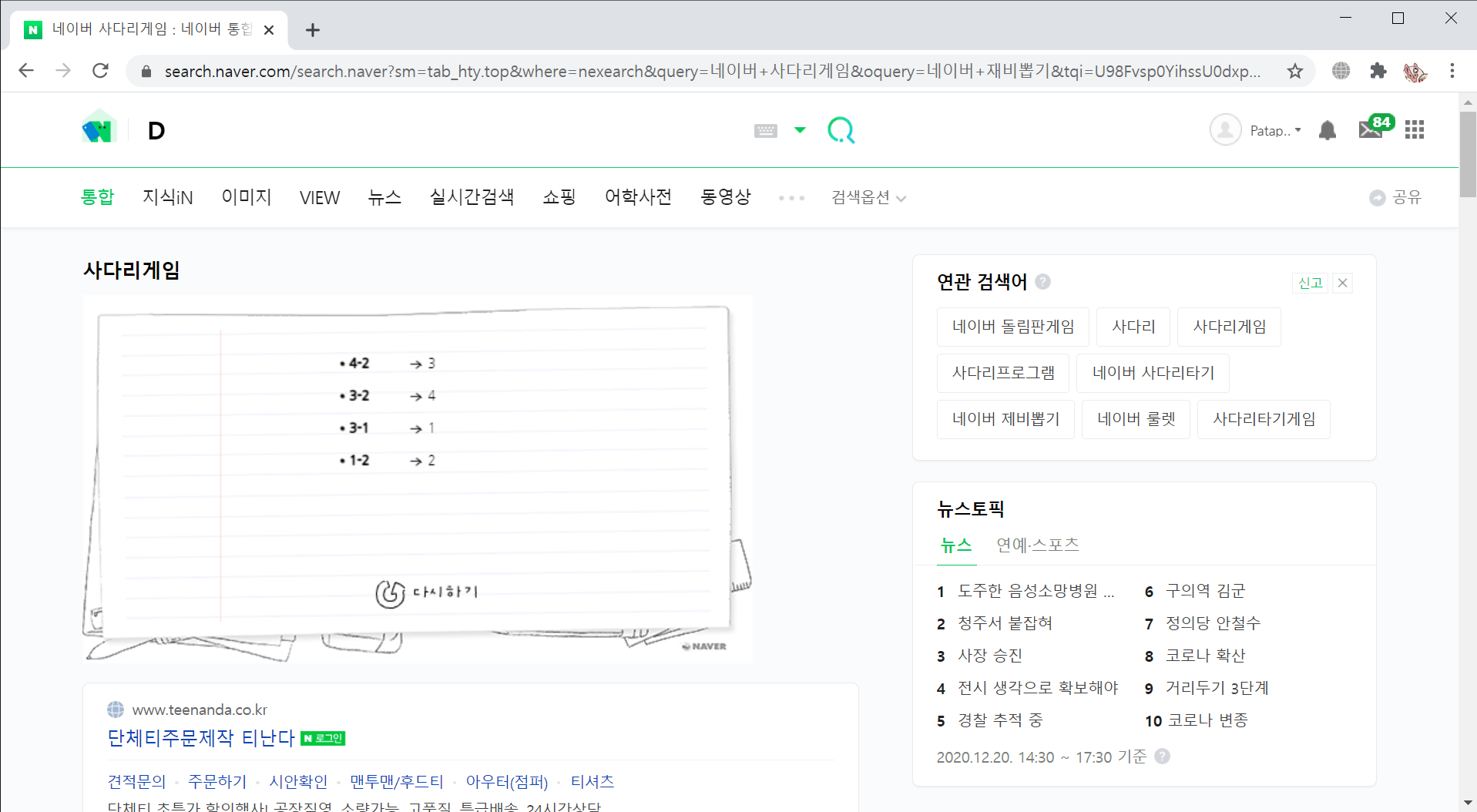View the site lock info icon
The height and width of the screenshot is (812, 1477).
coord(146,72)
